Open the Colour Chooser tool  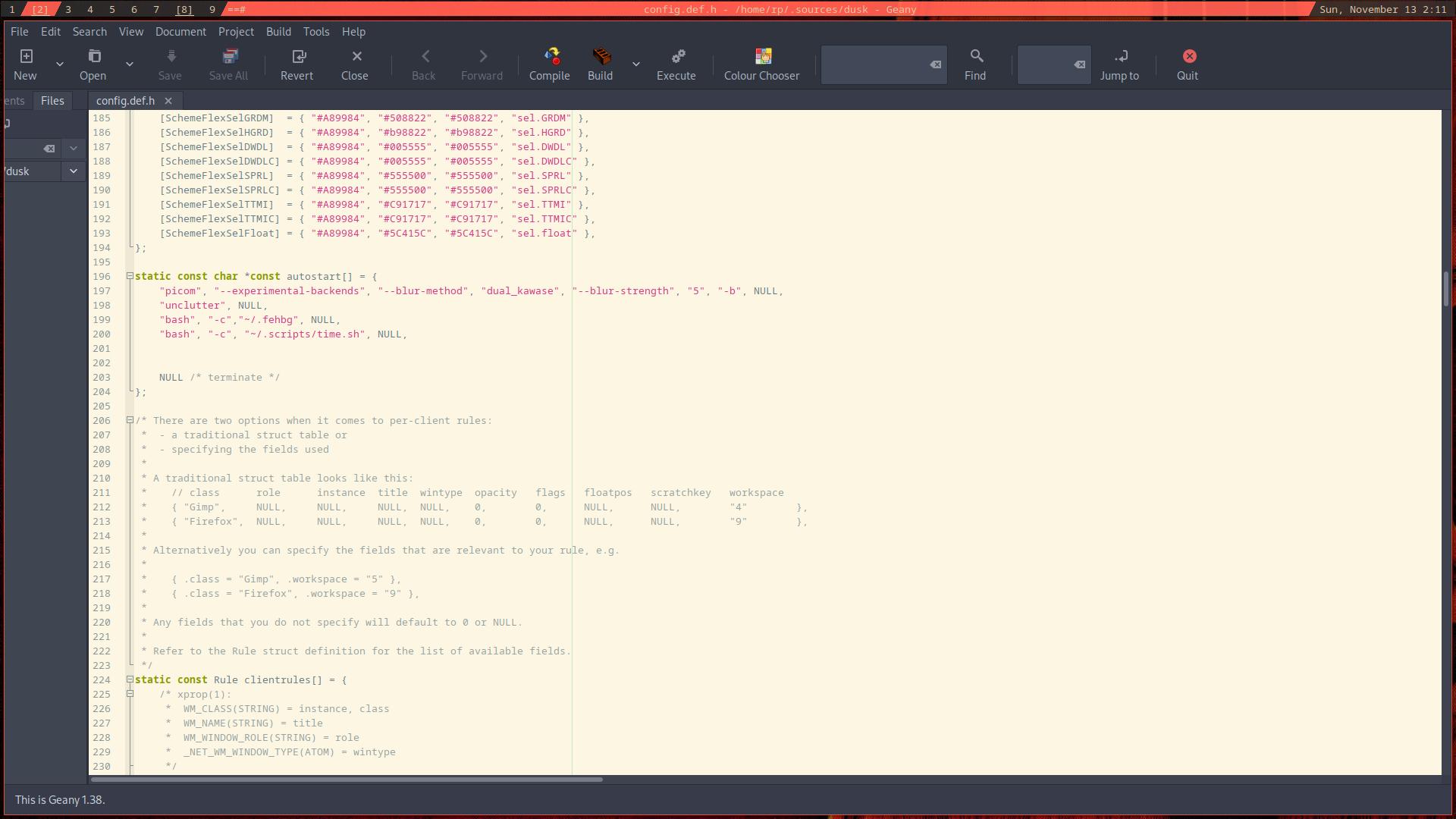point(761,63)
